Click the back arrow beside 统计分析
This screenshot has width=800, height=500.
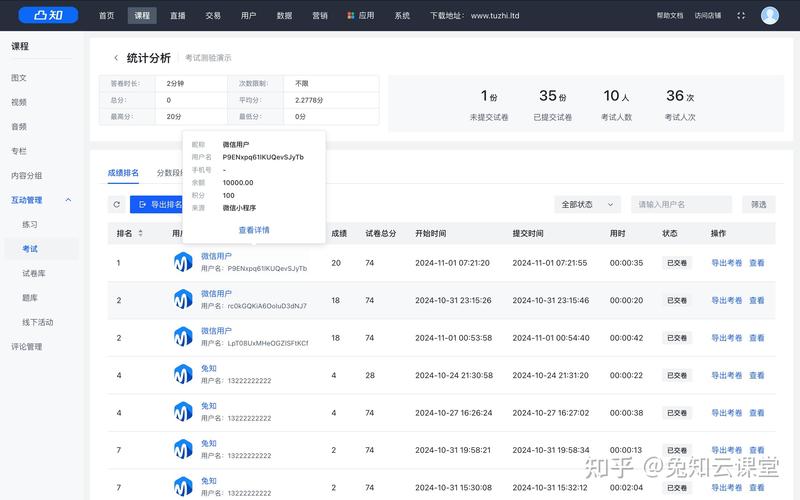coord(116,58)
